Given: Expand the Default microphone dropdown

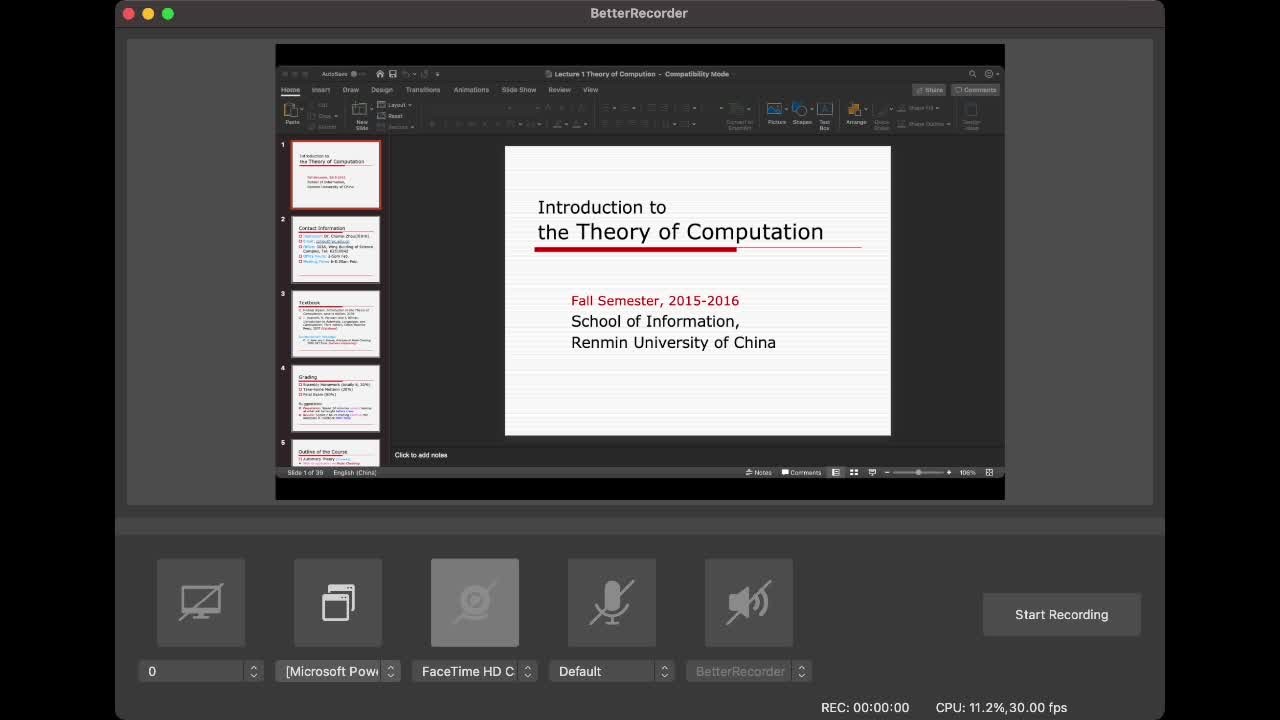Looking at the screenshot, I should [x=612, y=671].
